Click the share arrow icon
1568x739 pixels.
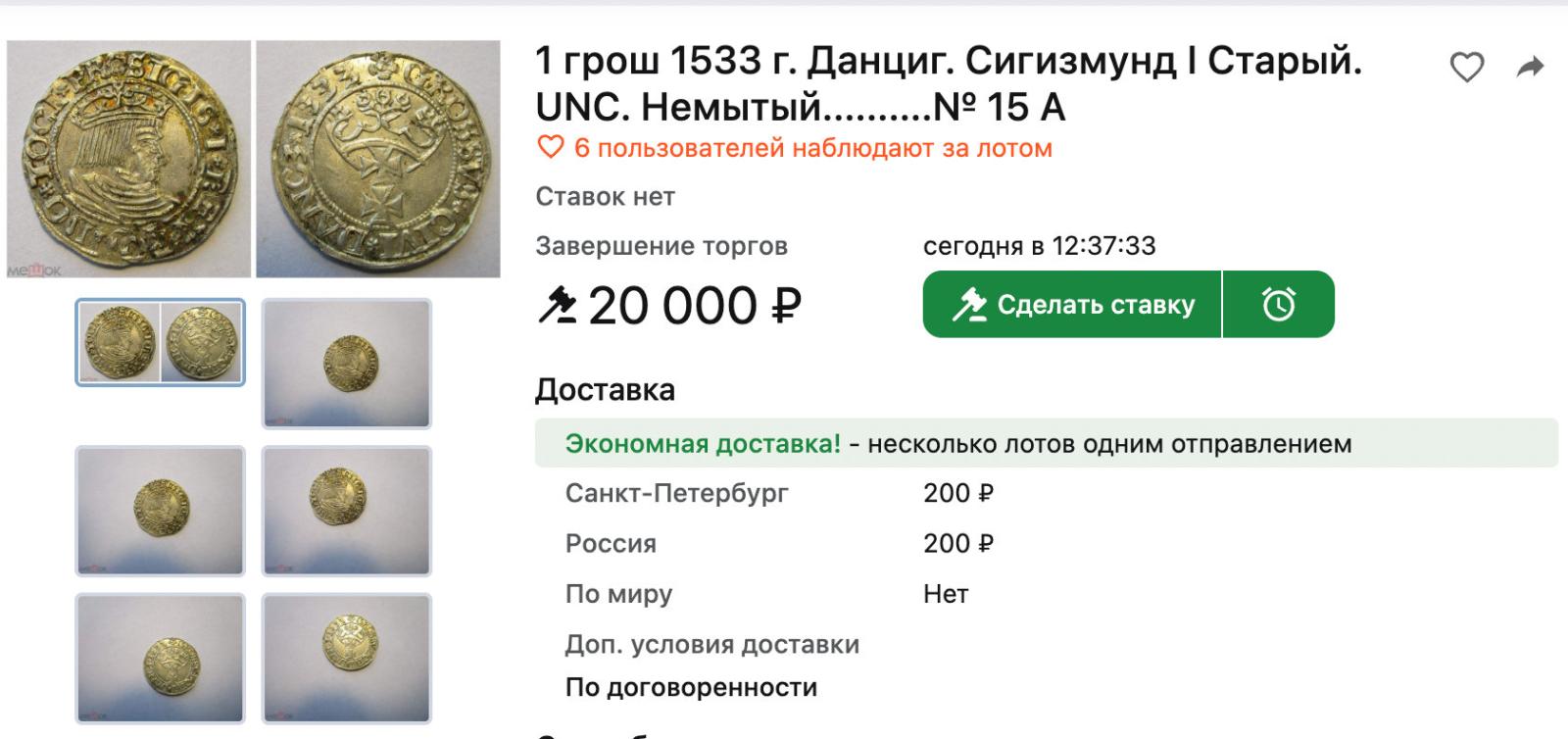(x=1530, y=68)
